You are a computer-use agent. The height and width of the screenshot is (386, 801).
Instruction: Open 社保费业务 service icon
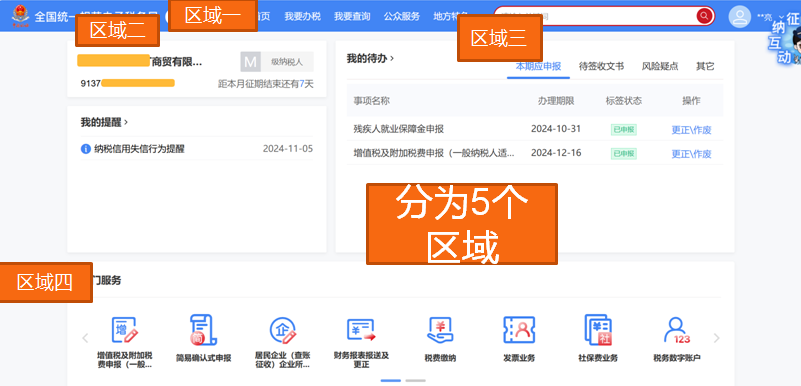click(x=598, y=330)
